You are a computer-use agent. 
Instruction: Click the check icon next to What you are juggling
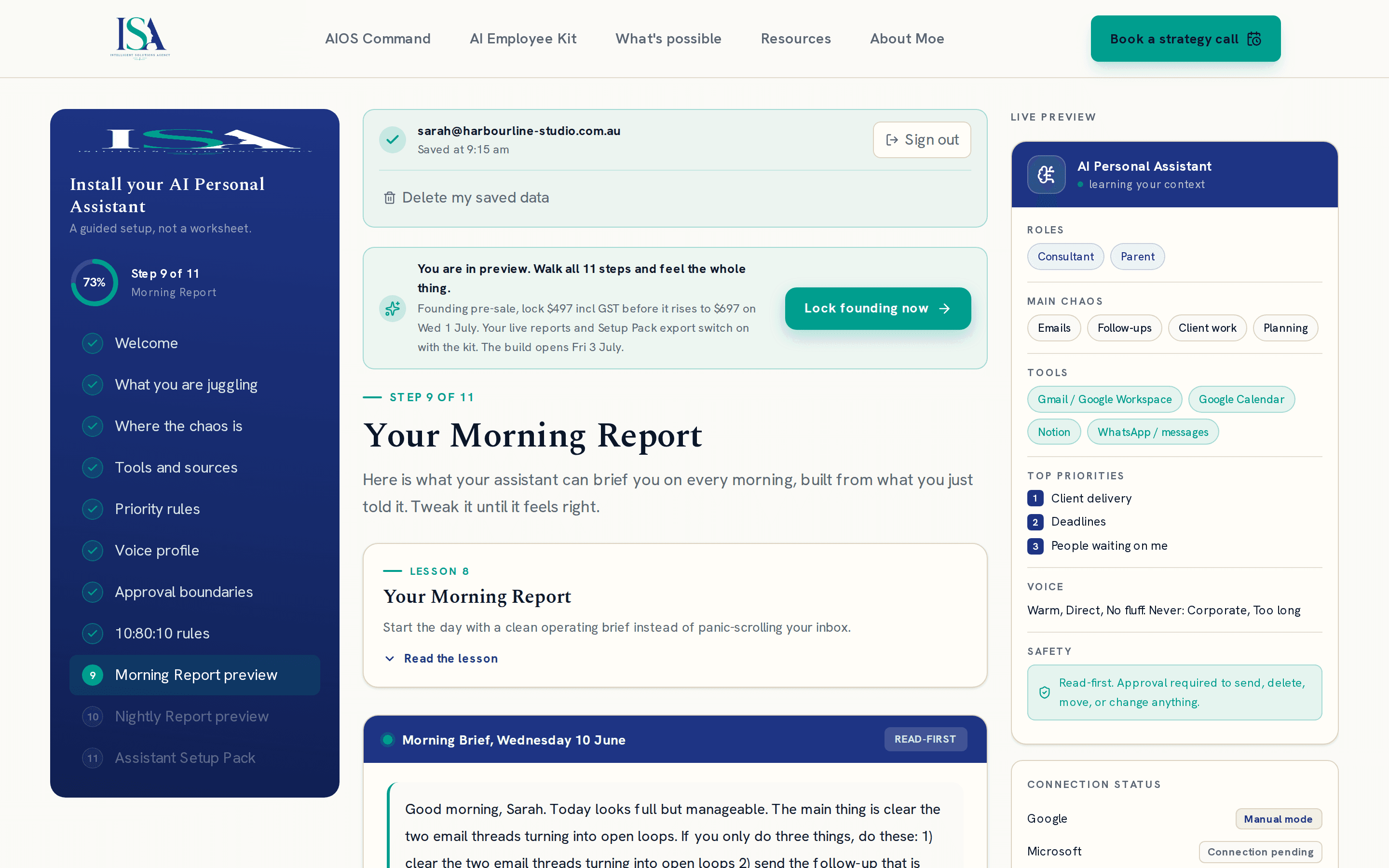93,385
